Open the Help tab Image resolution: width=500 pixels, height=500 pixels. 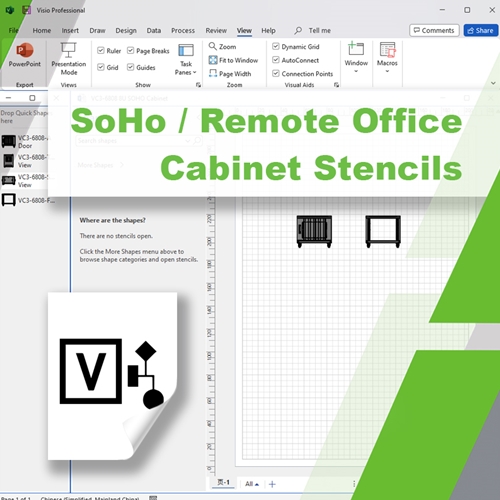point(268,31)
